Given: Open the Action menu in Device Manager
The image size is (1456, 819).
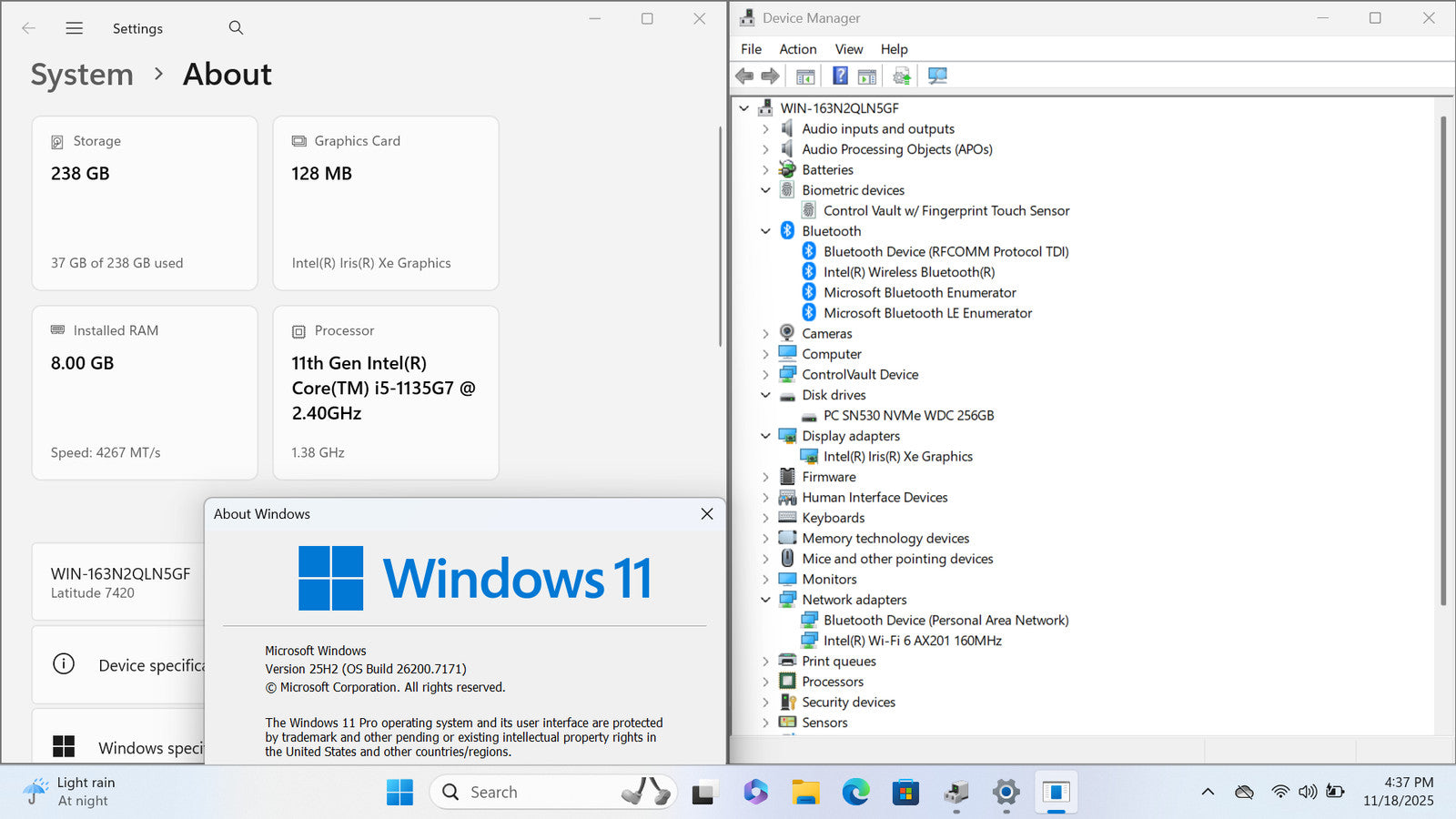Looking at the screenshot, I should point(797,49).
